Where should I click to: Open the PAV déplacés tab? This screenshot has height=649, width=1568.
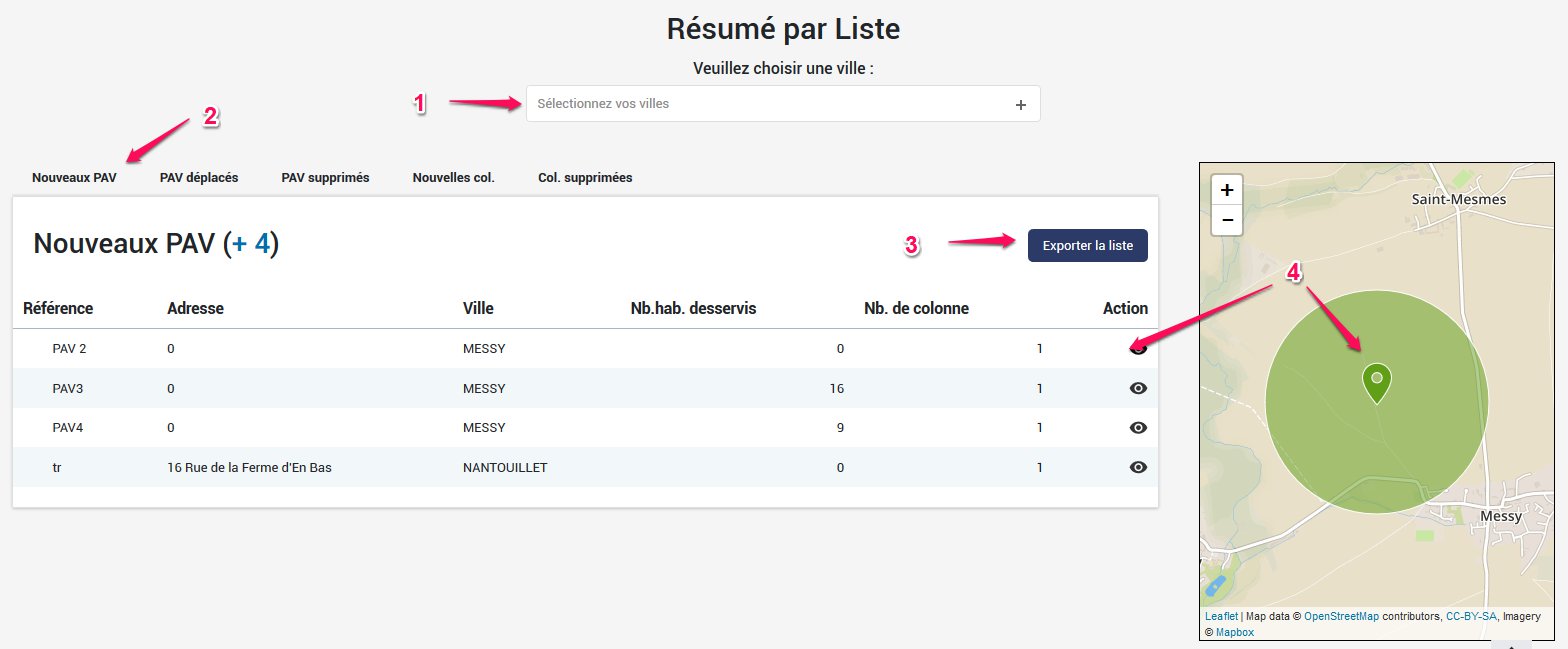199,178
